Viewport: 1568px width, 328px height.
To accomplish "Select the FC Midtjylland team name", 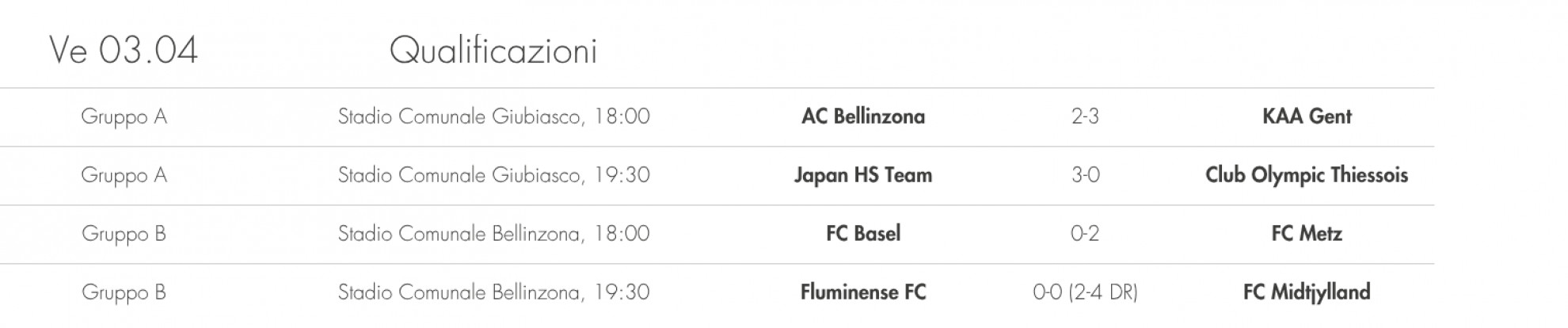I will click(x=1307, y=292).
